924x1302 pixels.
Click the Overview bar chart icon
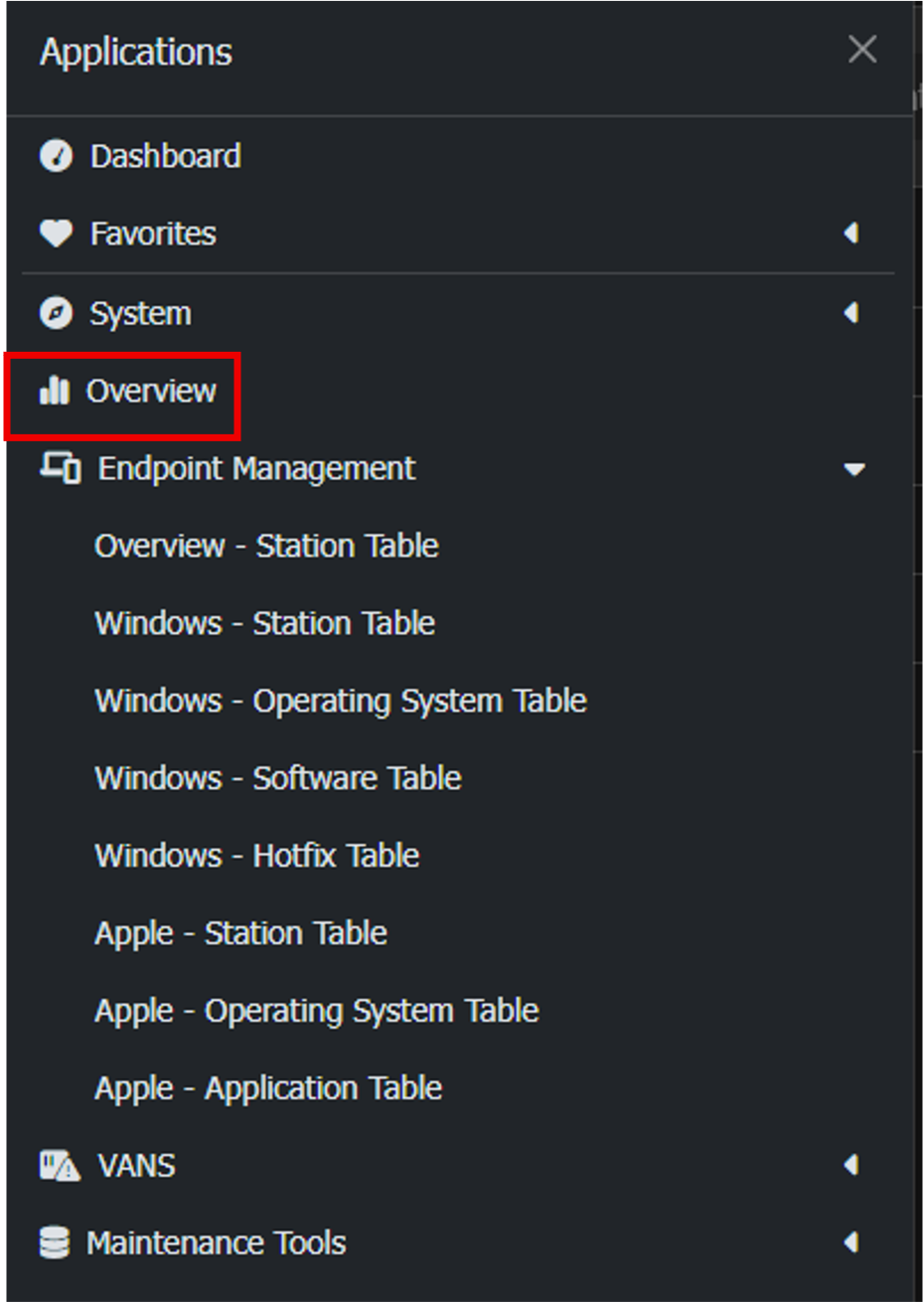point(55,391)
